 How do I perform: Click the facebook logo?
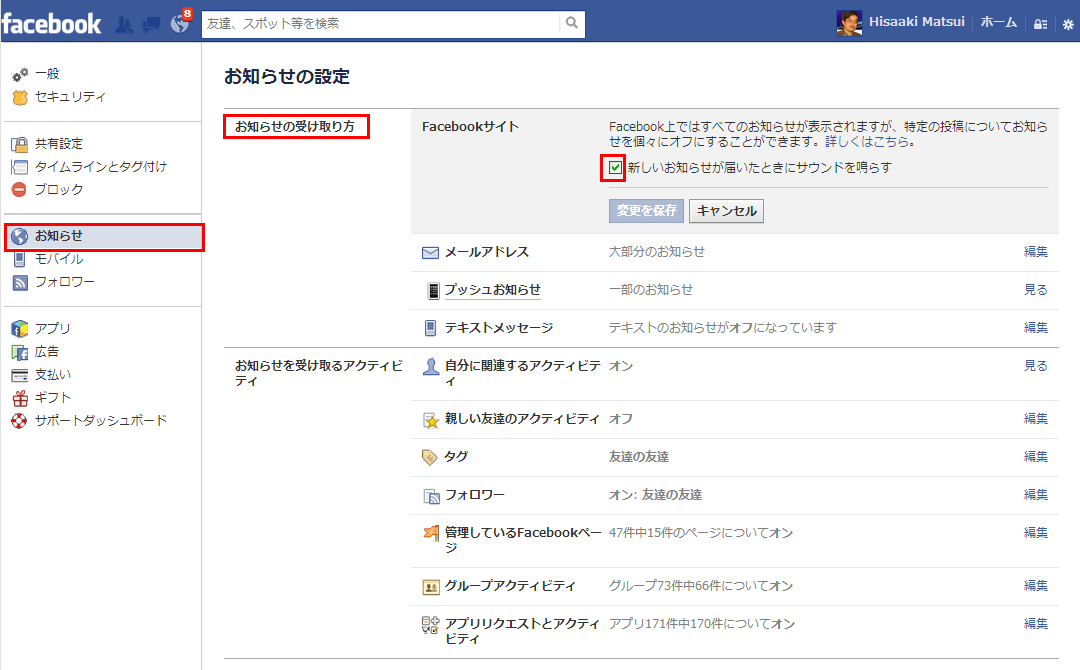click(x=52, y=24)
